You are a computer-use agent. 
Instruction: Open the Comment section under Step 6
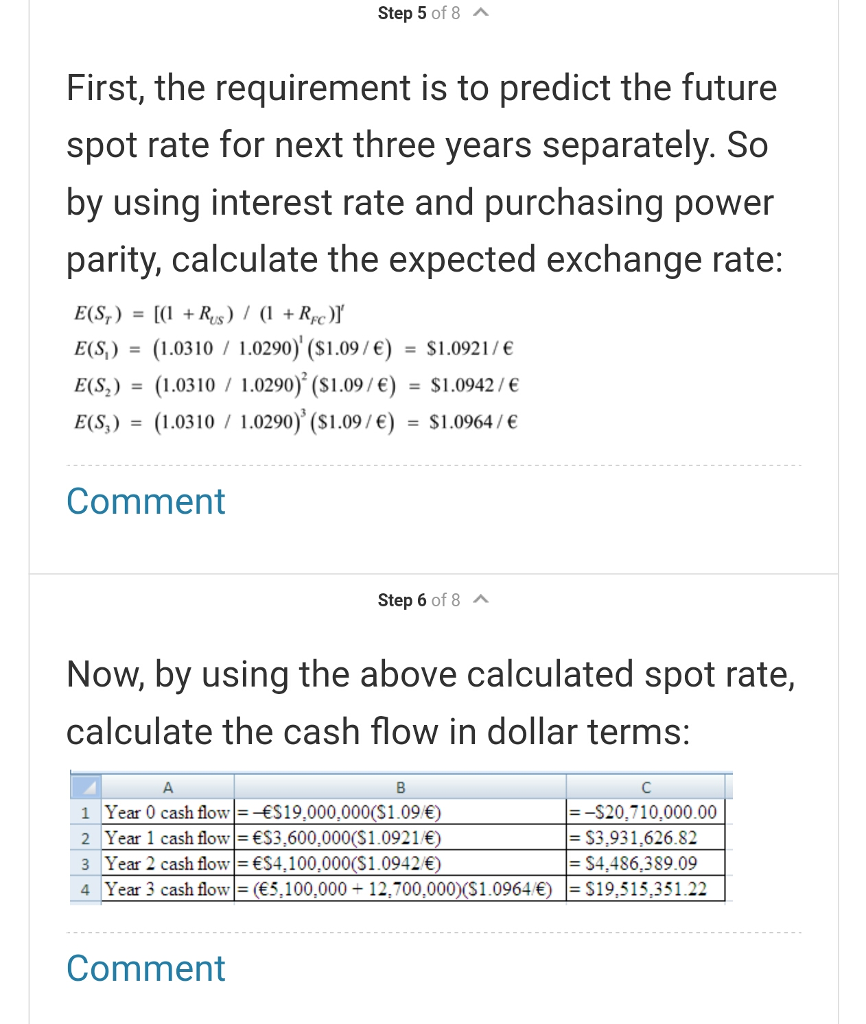(145, 968)
